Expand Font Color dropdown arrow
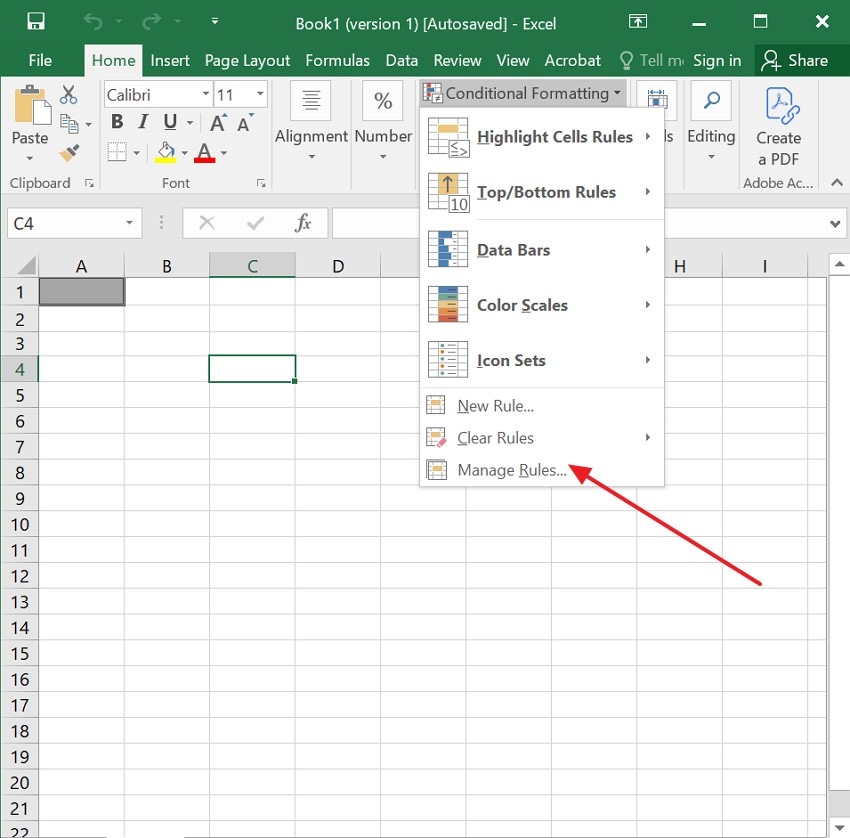 tap(223, 153)
